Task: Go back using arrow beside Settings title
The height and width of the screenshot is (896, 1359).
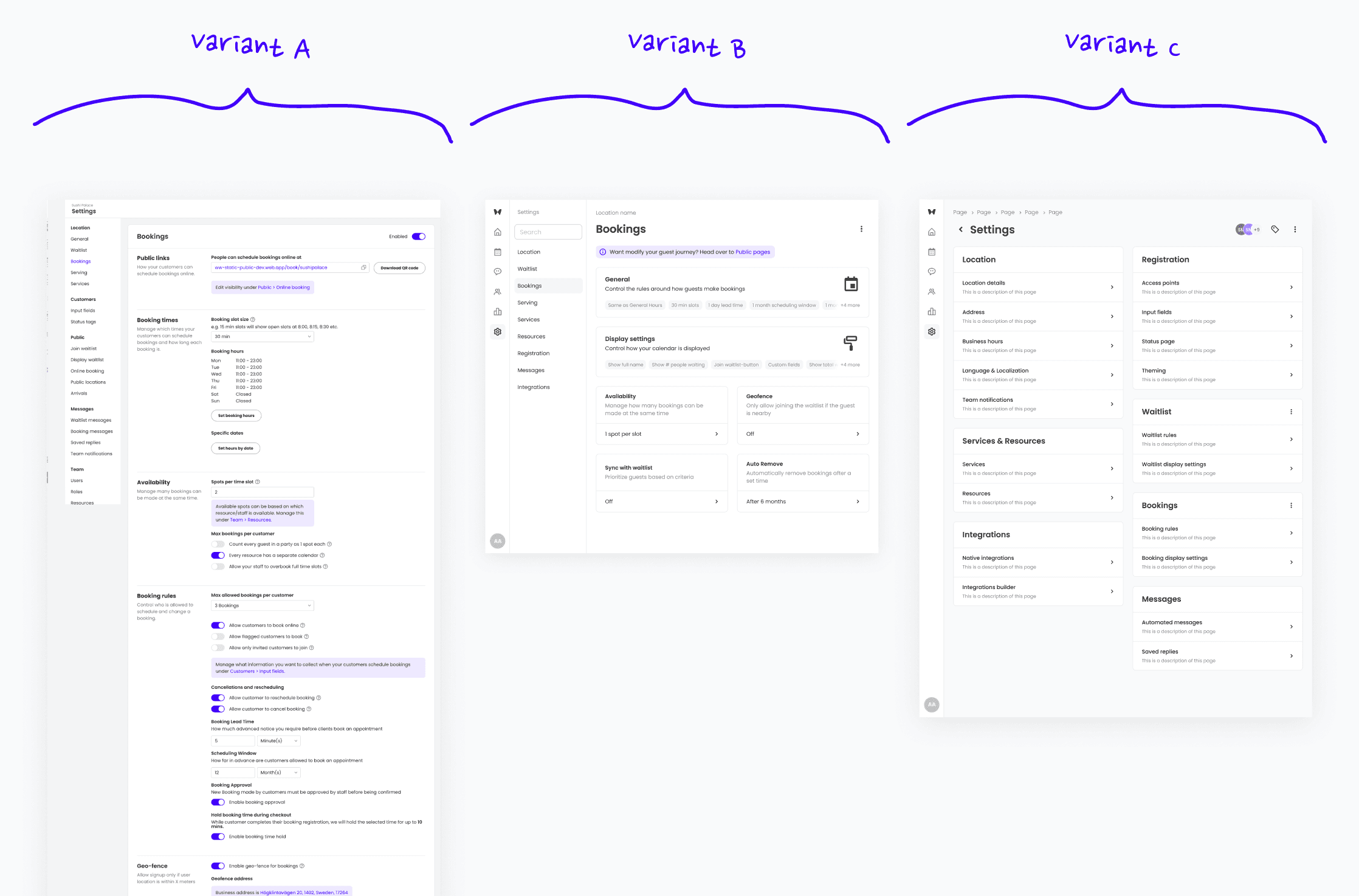Action: pyautogui.click(x=960, y=229)
